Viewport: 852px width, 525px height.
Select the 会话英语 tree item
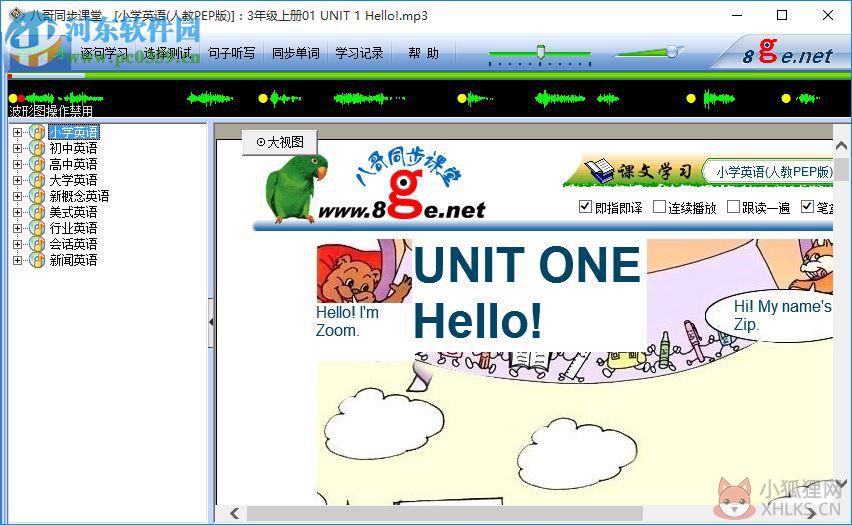(73, 244)
